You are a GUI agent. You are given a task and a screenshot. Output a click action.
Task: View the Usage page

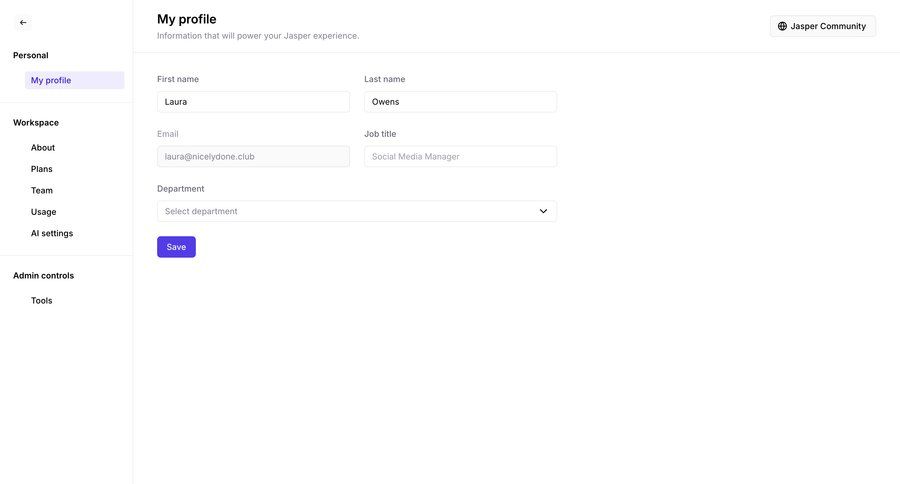coord(44,212)
